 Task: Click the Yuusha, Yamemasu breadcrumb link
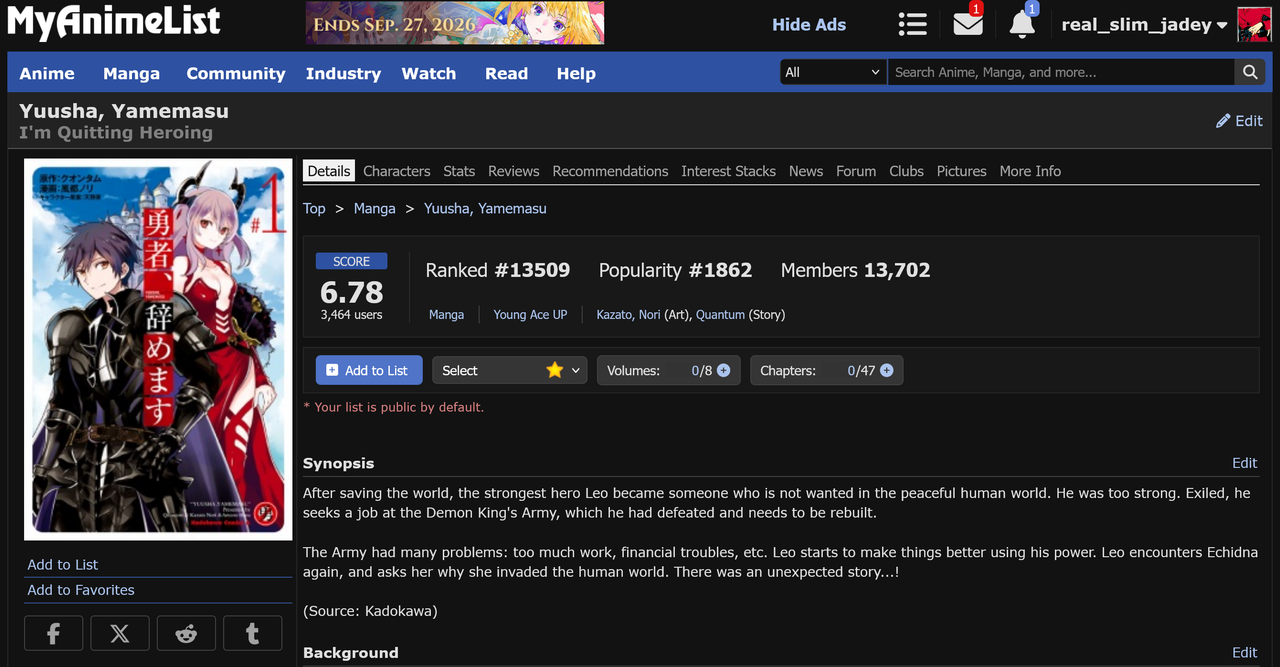click(x=485, y=208)
